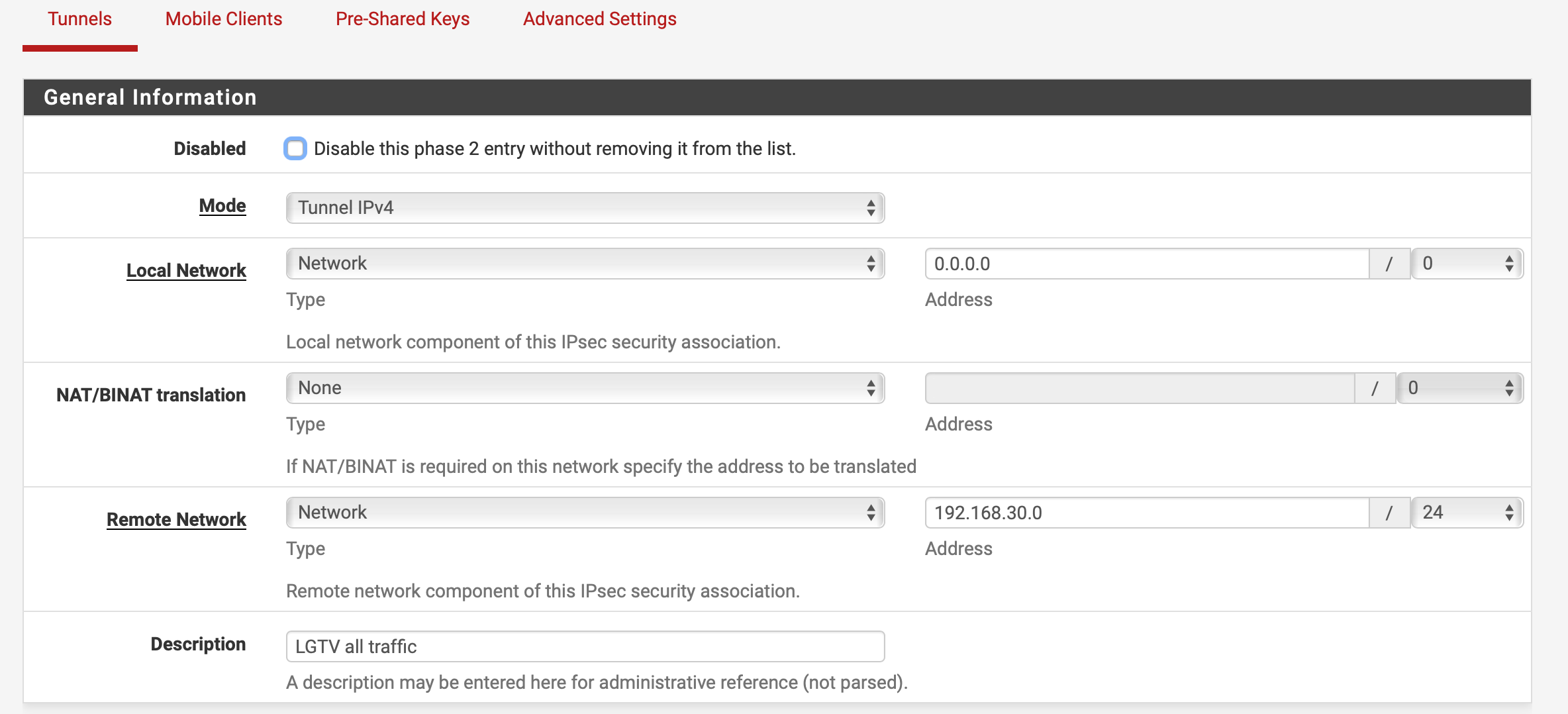Click the General Information panel header

[777, 97]
